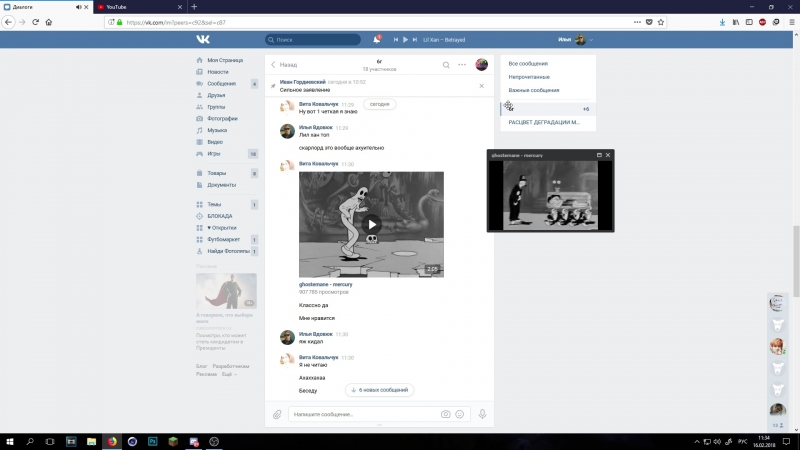This screenshot has width=800, height=450.
Task: Show hidden system tray icons
Action: tap(696, 442)
